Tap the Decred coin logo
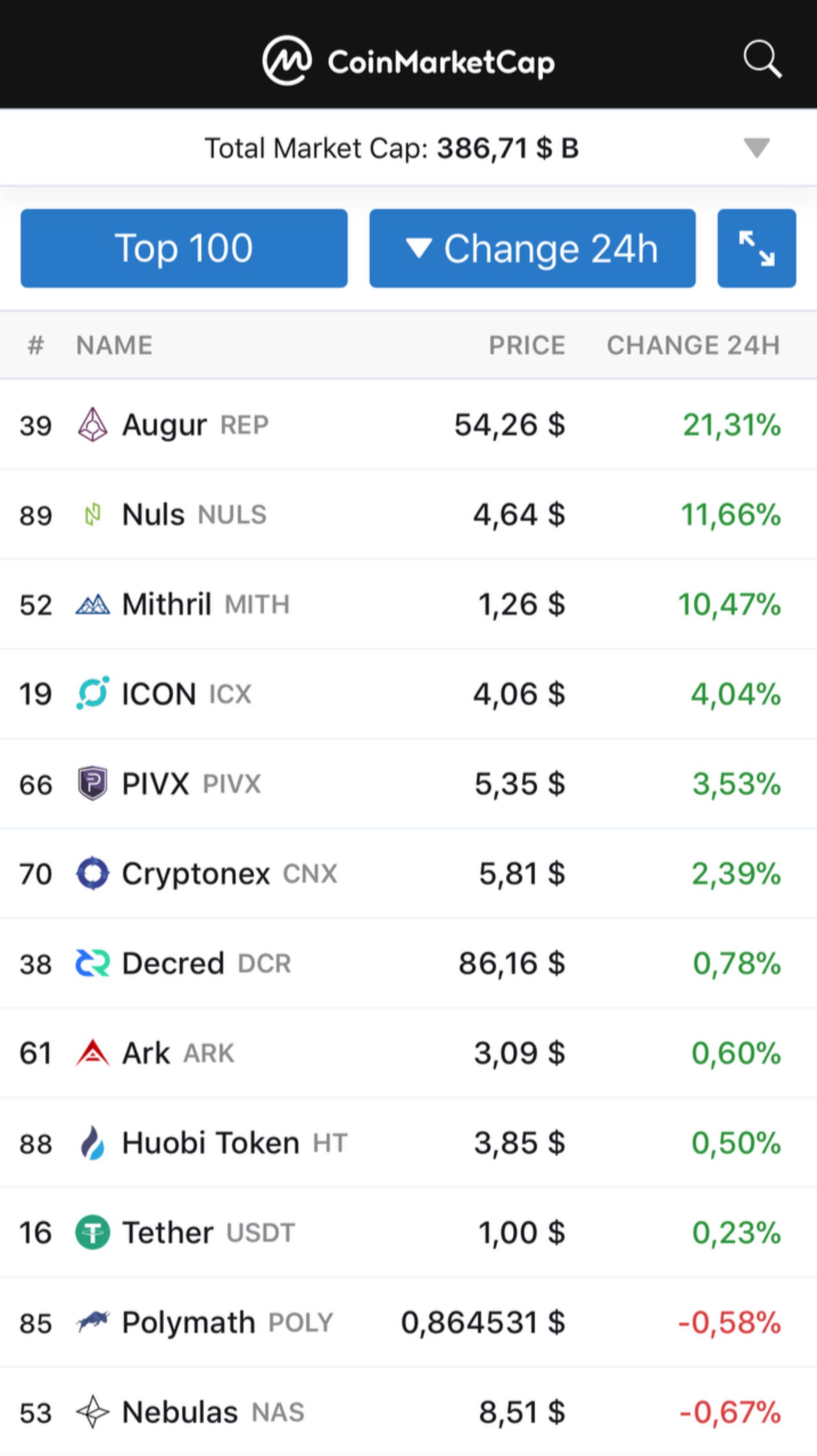 coord(92,963)
